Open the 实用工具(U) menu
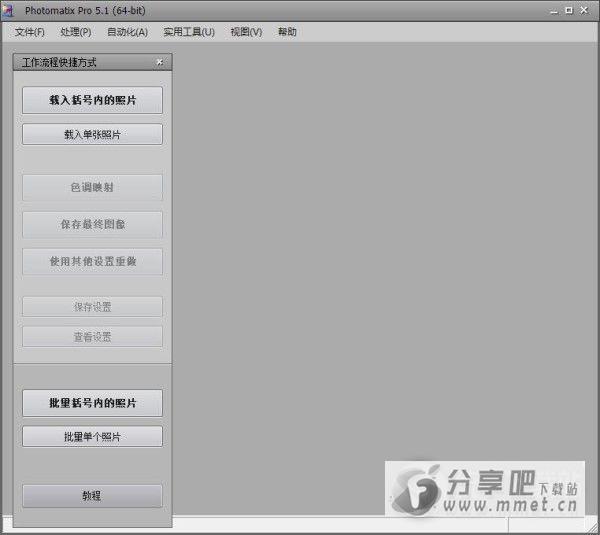The width and height of the screenshot is (600, 535). click(x=189, y=32)
